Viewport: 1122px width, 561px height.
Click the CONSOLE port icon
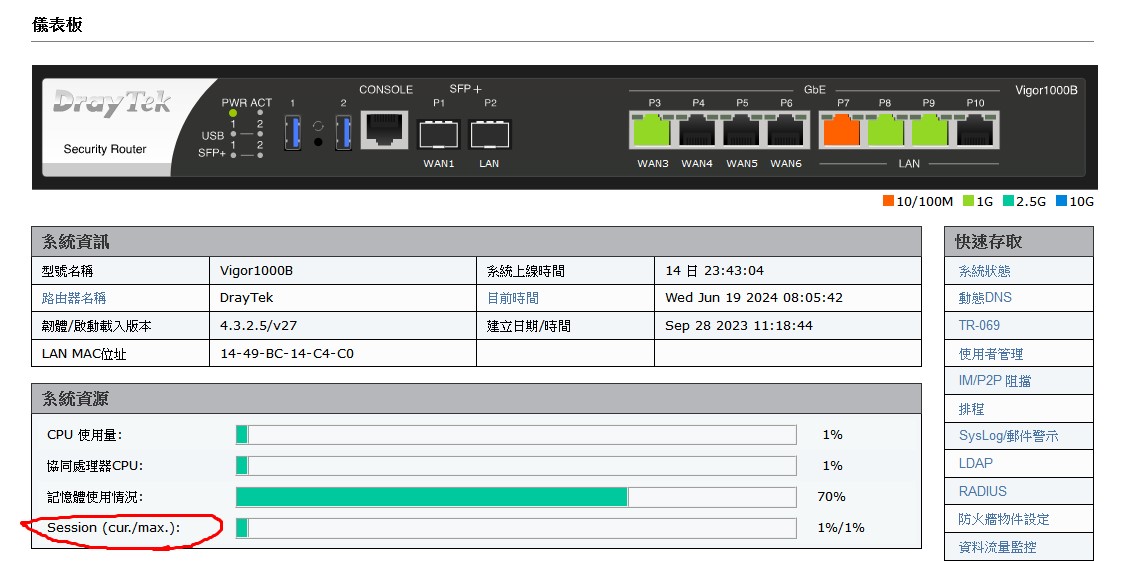pos(385,130)
